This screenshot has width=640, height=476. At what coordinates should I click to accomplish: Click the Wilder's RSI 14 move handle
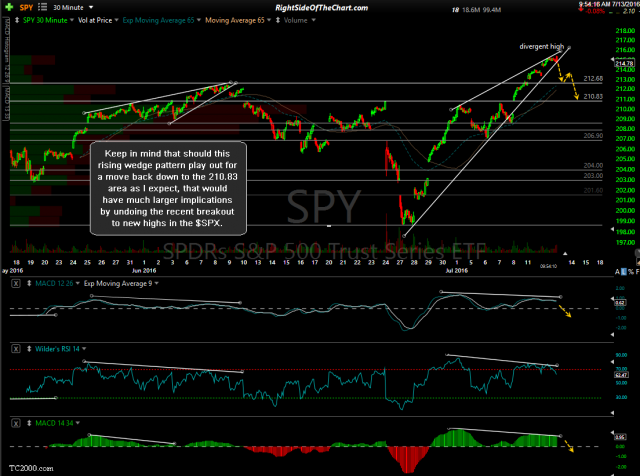pyautogui.click(x=29, y=349)
